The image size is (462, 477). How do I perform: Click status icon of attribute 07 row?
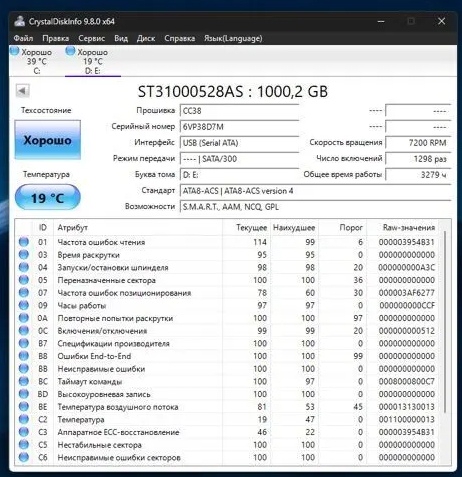coord(24,292)
